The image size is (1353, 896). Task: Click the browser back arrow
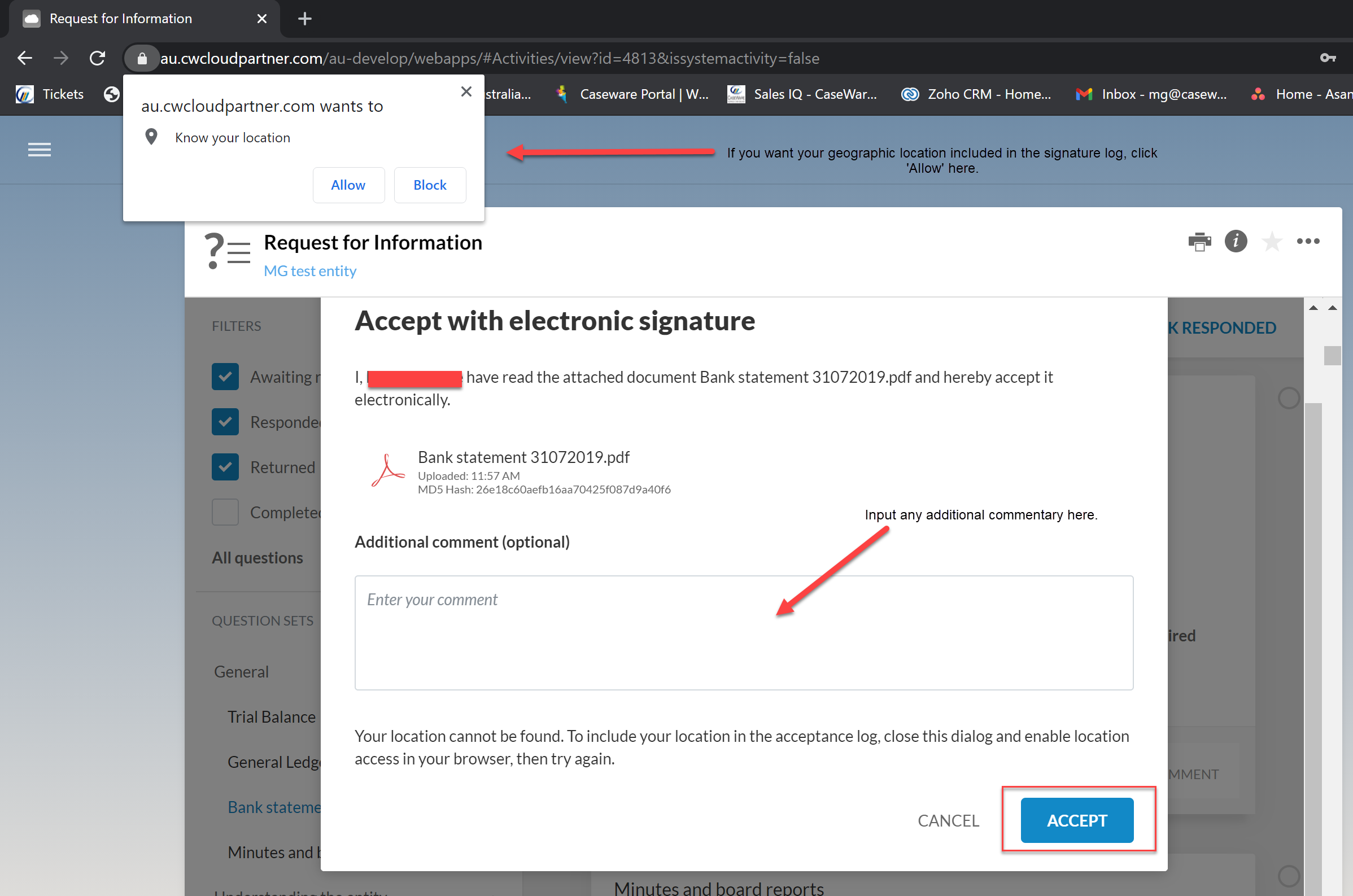[x=25, y=58]
